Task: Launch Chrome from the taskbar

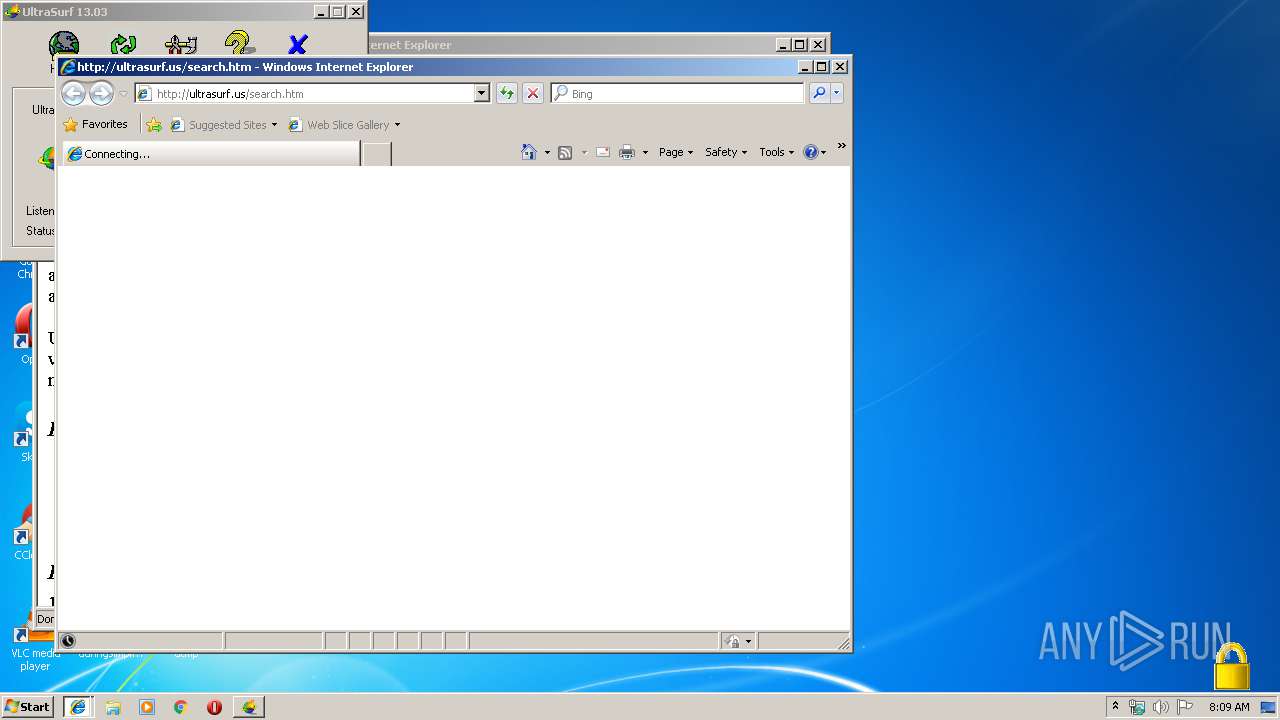Action: coord(181,707)
